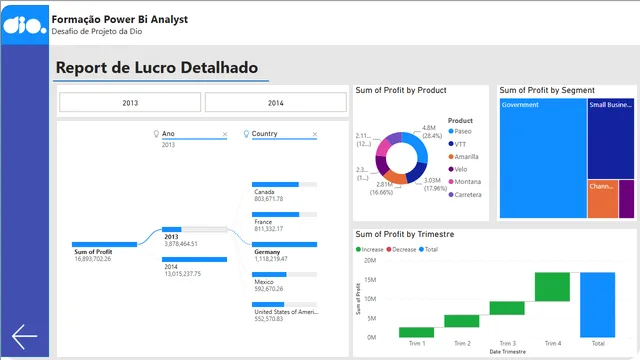Viewport: 640px width, 360px height.
Task: Select the Canada node bar
Action: (284, 184)
